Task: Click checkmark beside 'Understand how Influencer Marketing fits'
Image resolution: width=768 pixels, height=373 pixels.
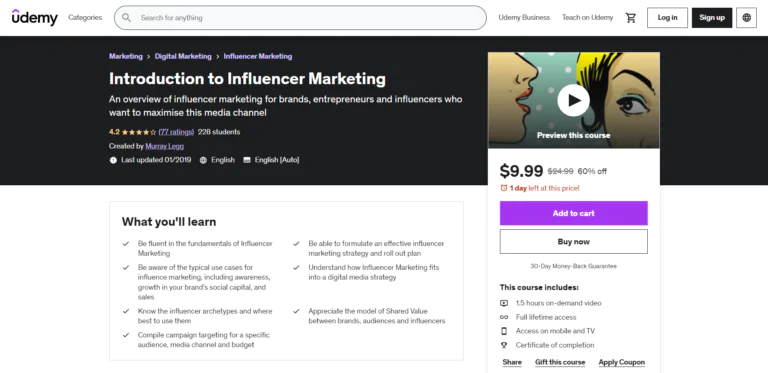Action: 296,267
